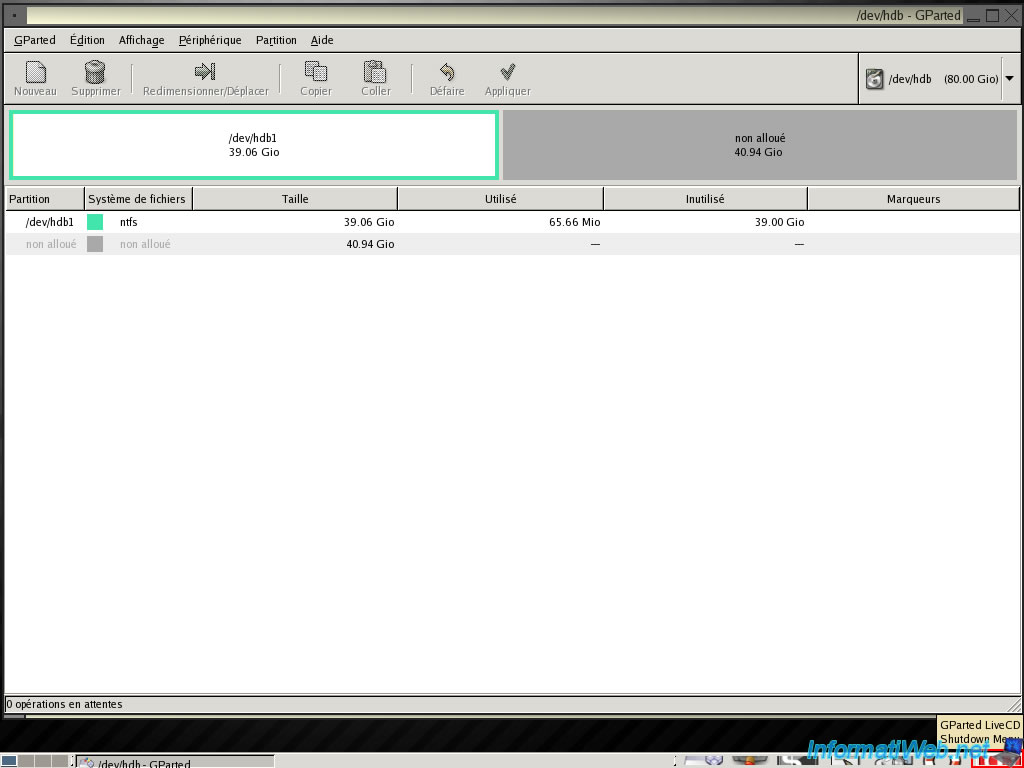
Task: Select the Redimensionner/Déplacer toolbar icon
Action: pyautogui.click(x=205, y=71)
